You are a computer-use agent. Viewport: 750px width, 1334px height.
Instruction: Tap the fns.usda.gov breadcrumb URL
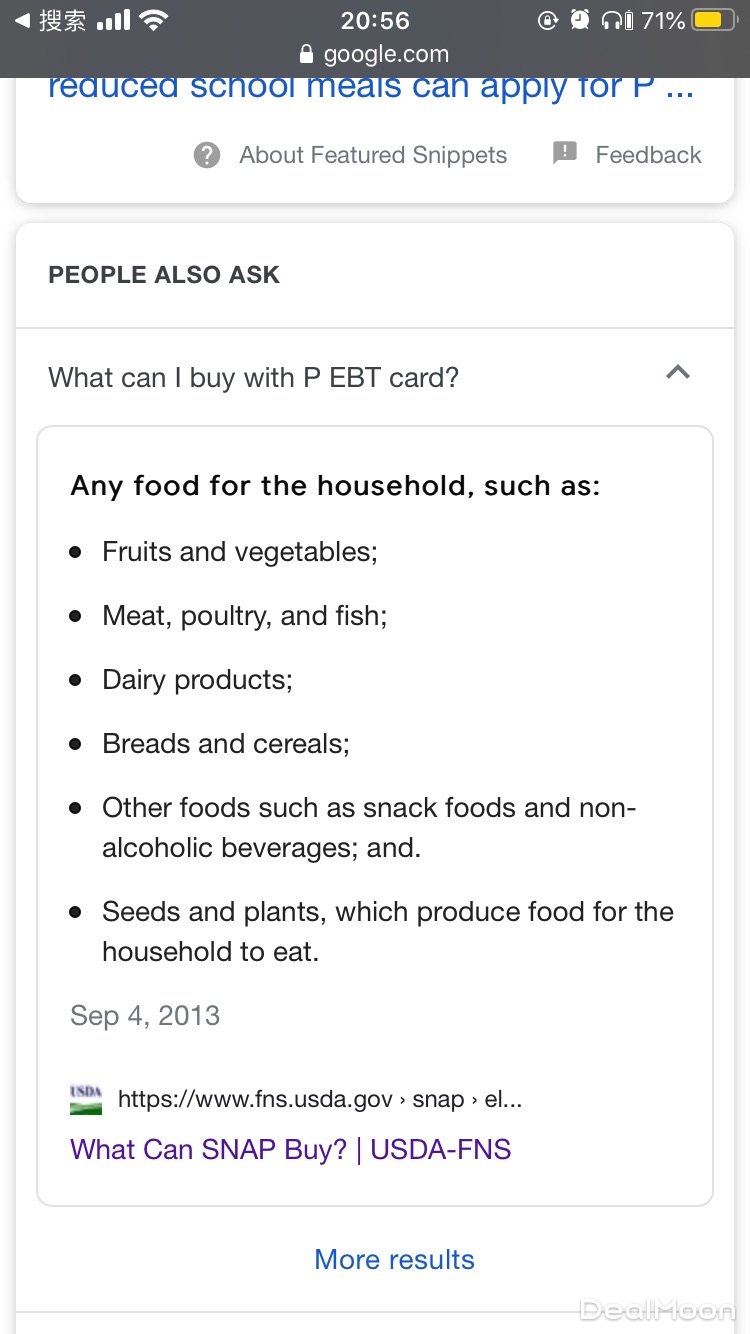[x=320, y=1100]
